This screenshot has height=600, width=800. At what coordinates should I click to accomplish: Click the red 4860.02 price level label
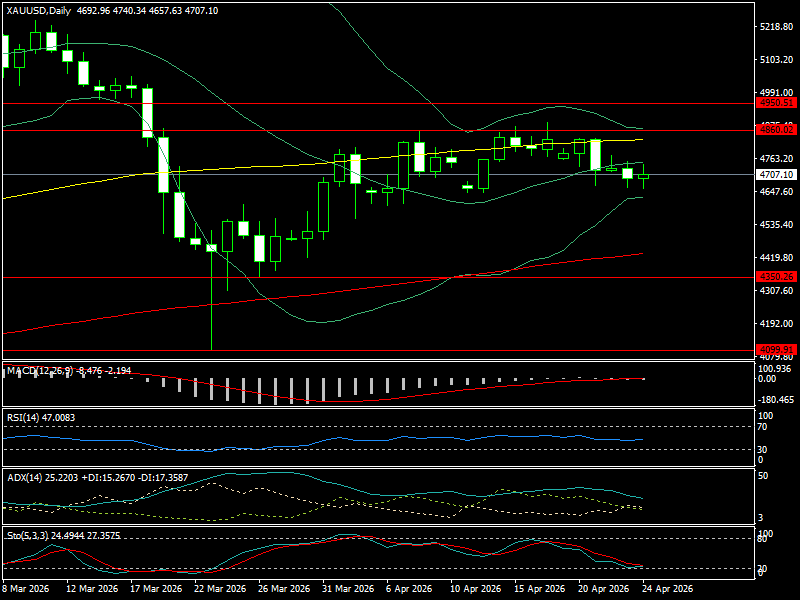click(x=776, y=129)
